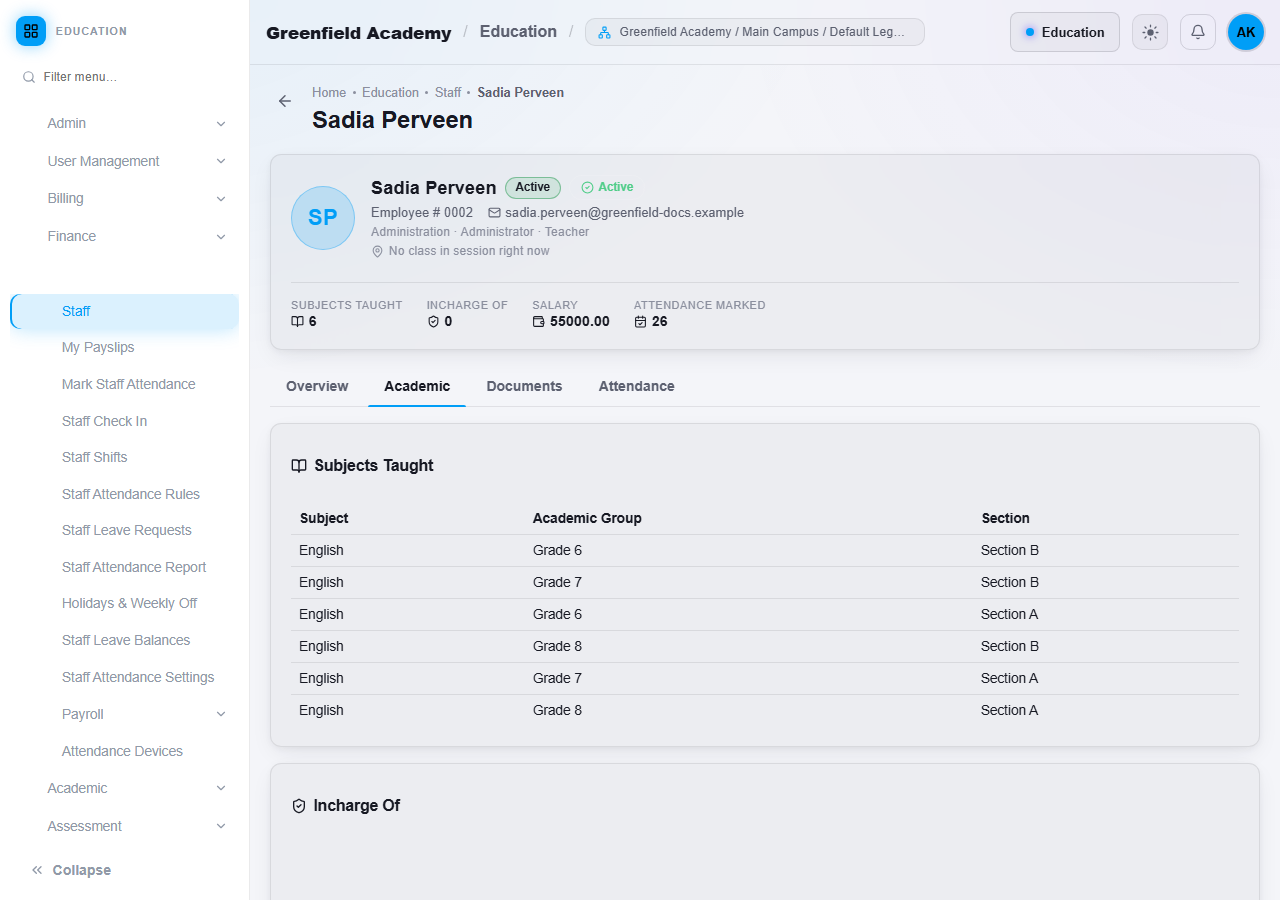Collapse the sidebar menu

click(x=71, y=870)
